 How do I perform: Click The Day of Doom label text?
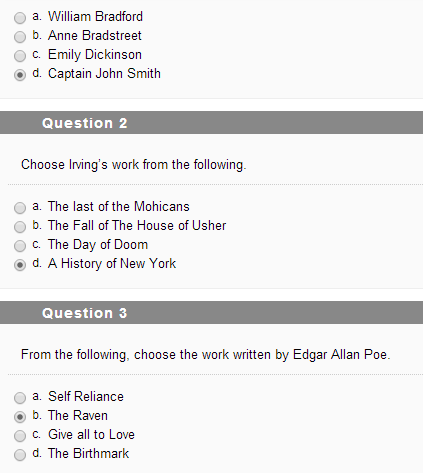[98, 245]
